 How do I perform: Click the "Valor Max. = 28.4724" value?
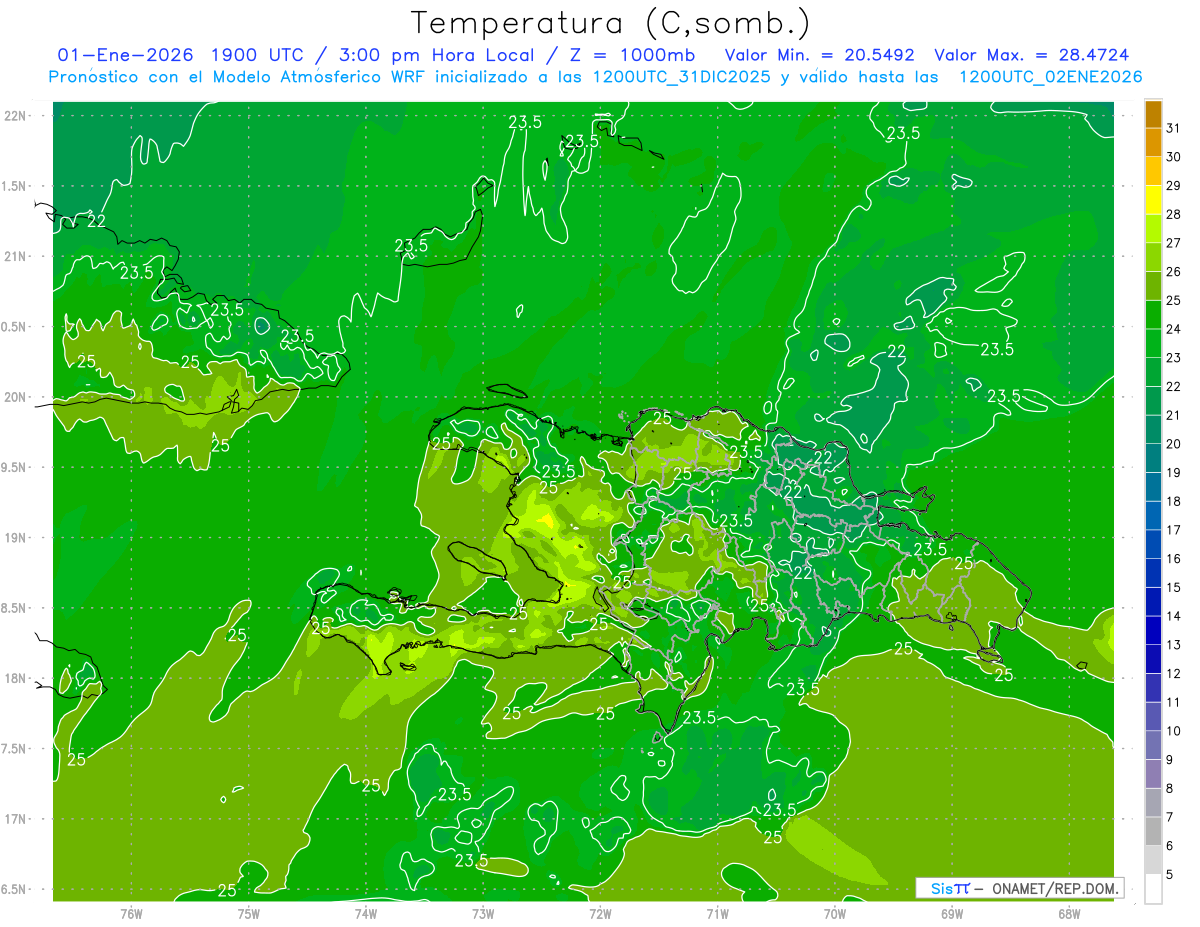coord(1033,55)
